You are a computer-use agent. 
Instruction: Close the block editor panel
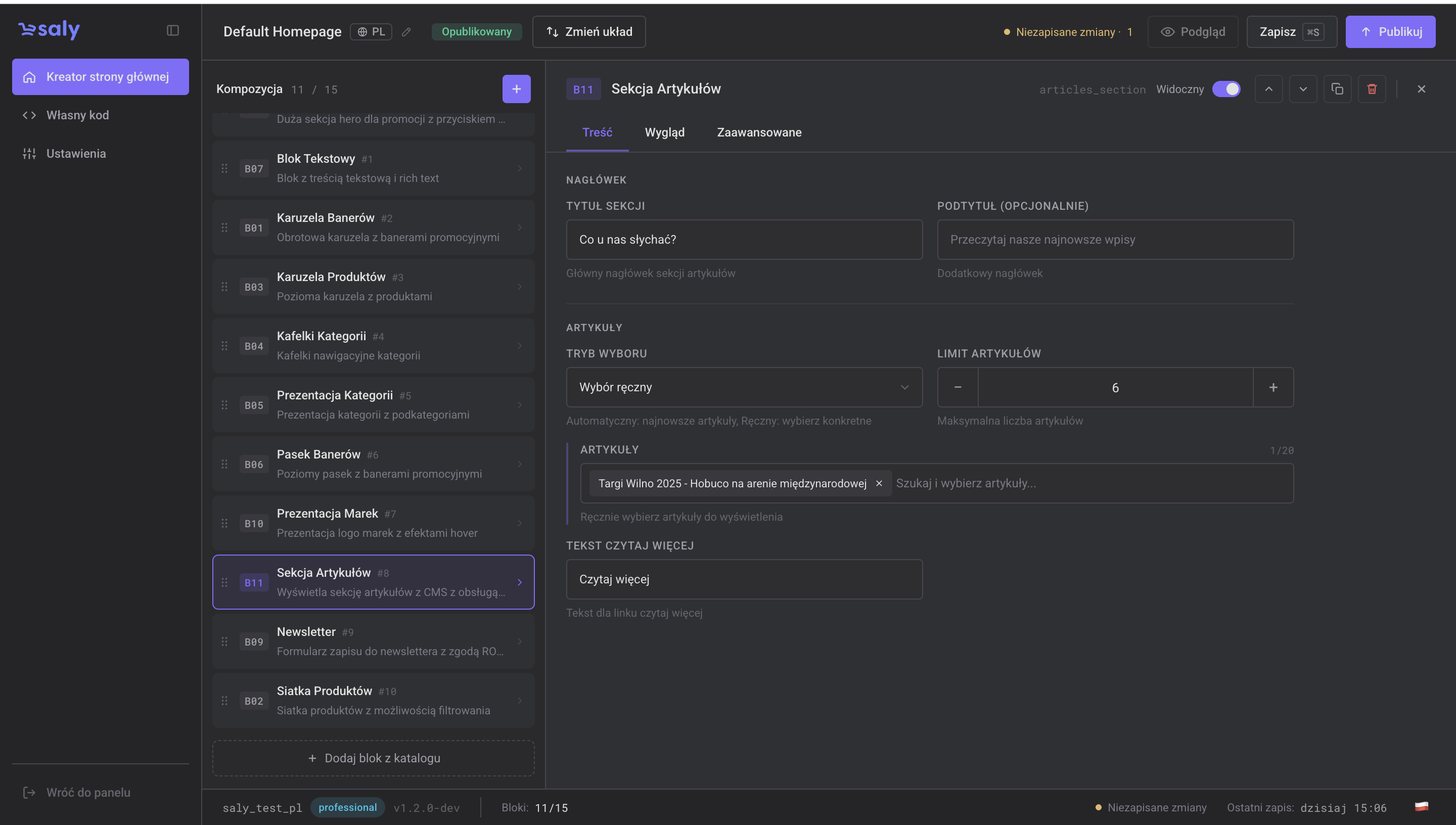1421,89
